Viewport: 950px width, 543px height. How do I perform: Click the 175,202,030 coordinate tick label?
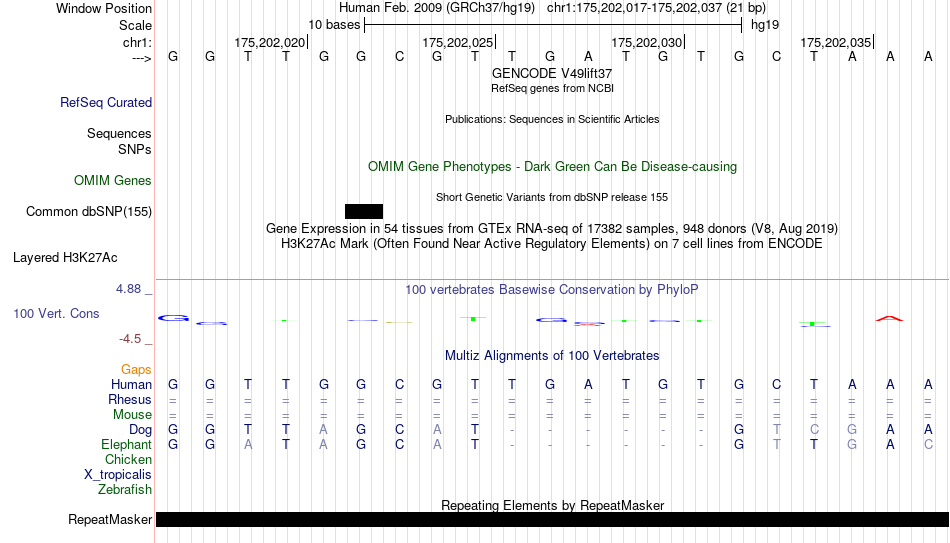point(646,42)
